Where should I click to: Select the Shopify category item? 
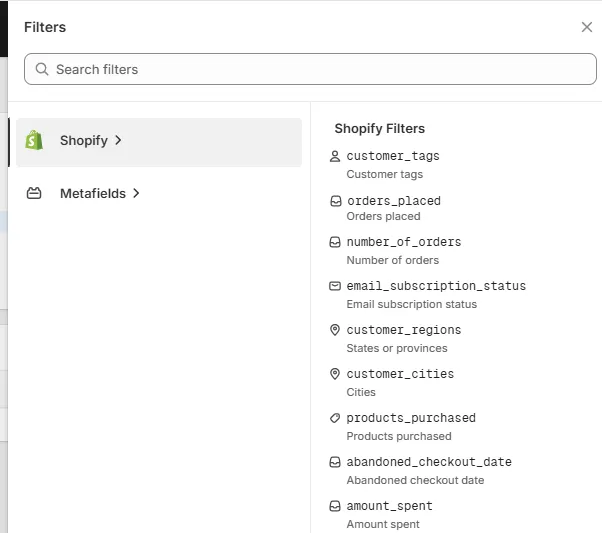159,142
